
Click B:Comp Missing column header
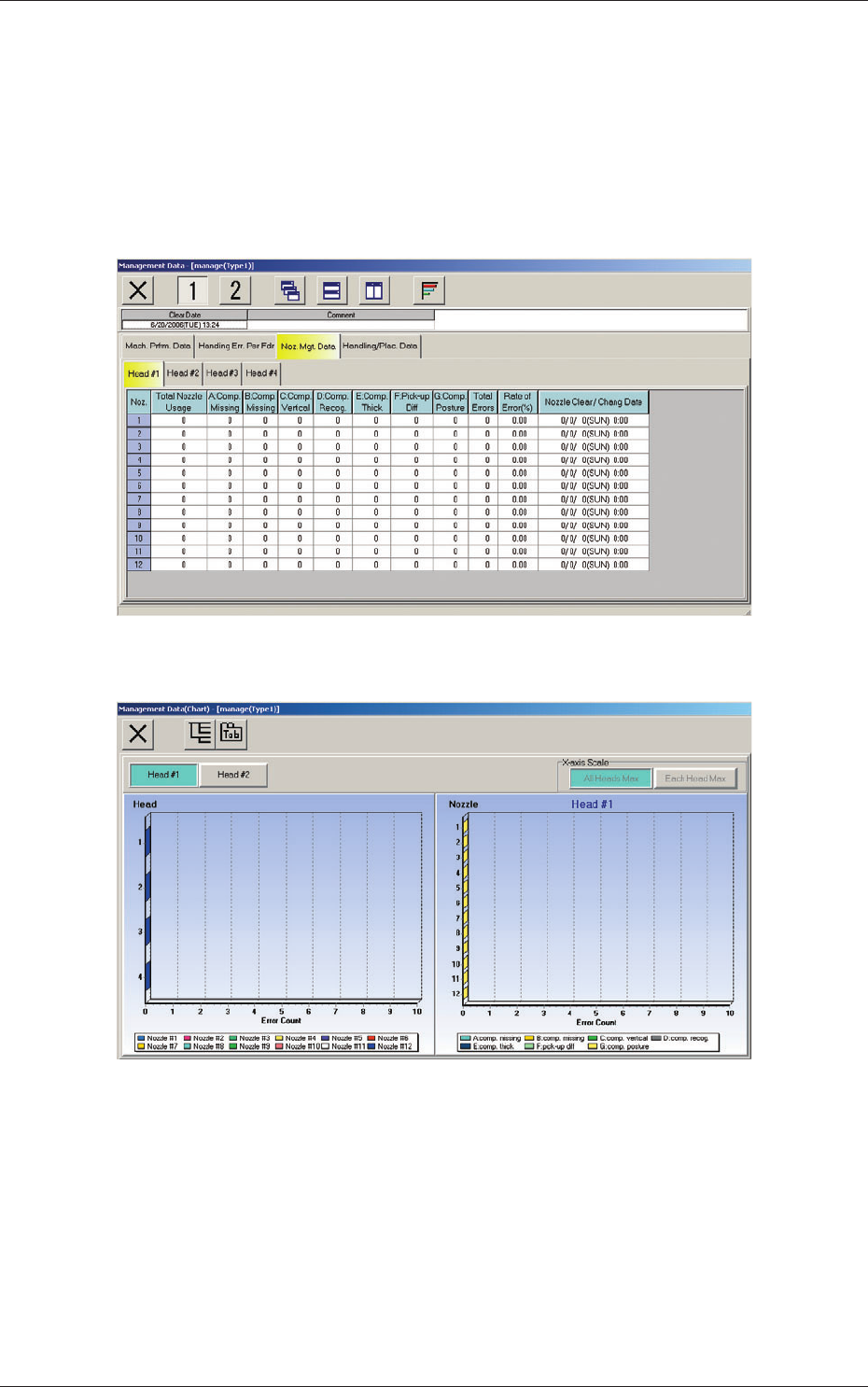click(x=260, y=402)
